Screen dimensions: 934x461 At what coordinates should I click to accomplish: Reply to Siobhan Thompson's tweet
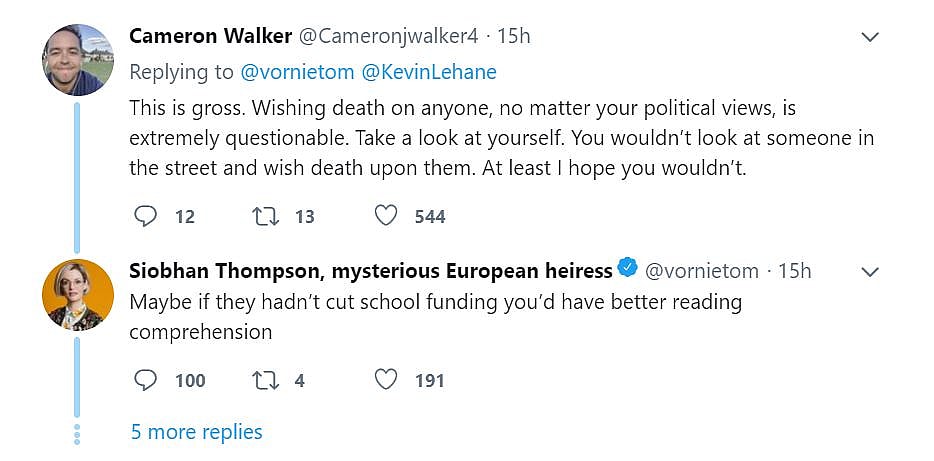[x=145, y=380]
